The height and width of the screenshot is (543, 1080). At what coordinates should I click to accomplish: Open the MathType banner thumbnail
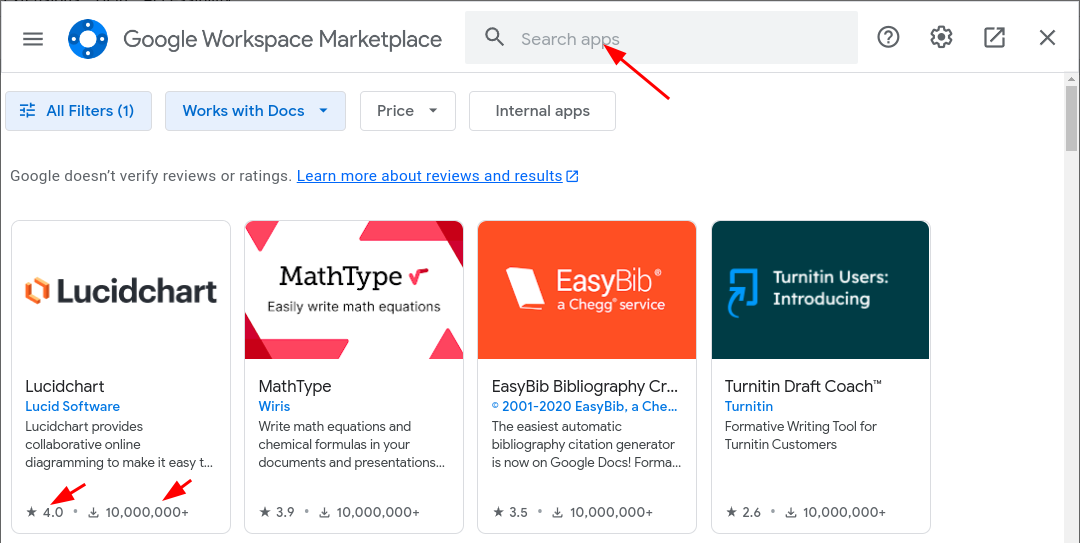click(354, 290)
